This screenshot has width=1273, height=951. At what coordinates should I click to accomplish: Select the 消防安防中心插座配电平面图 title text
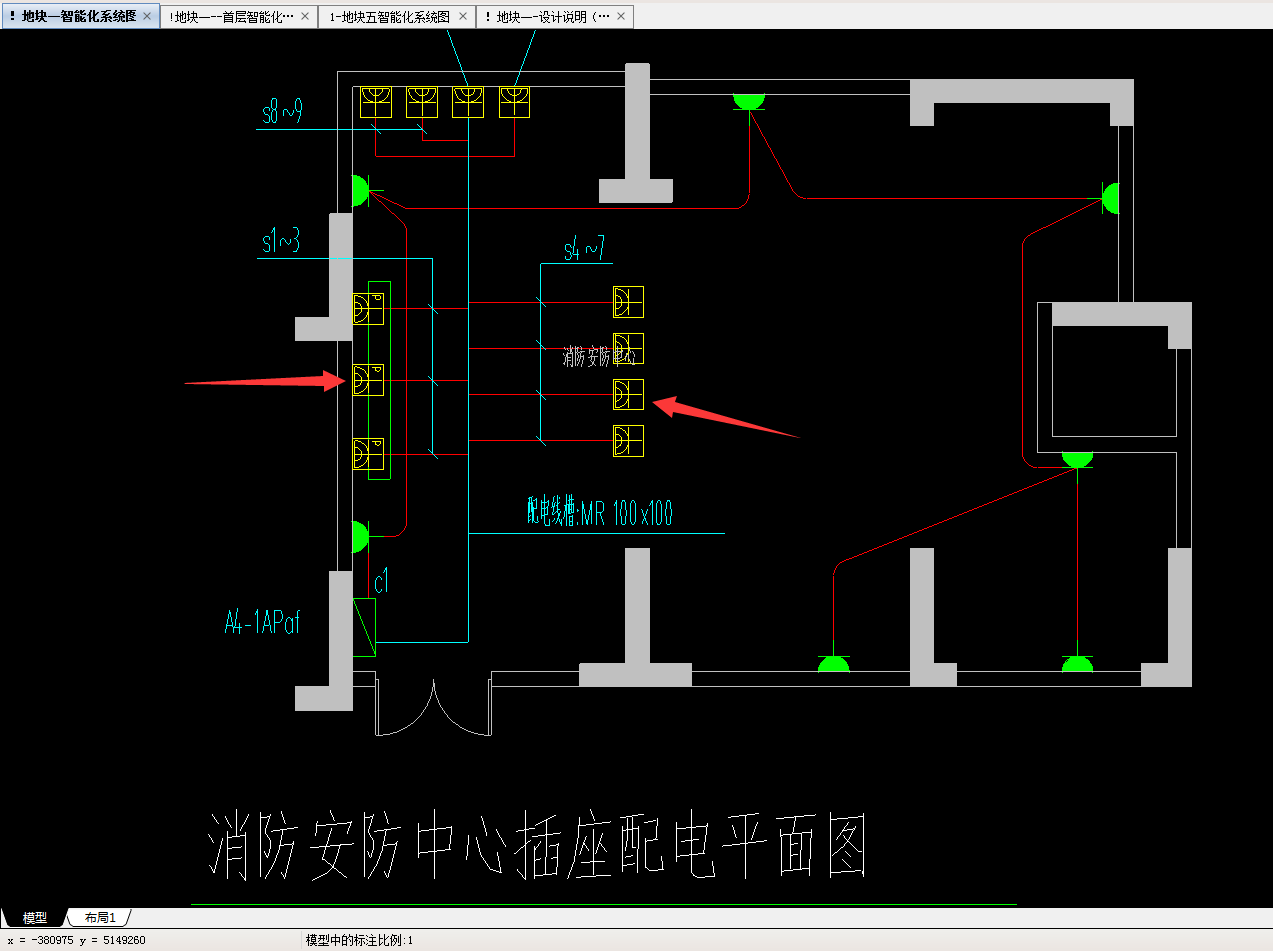click(536, 846)
